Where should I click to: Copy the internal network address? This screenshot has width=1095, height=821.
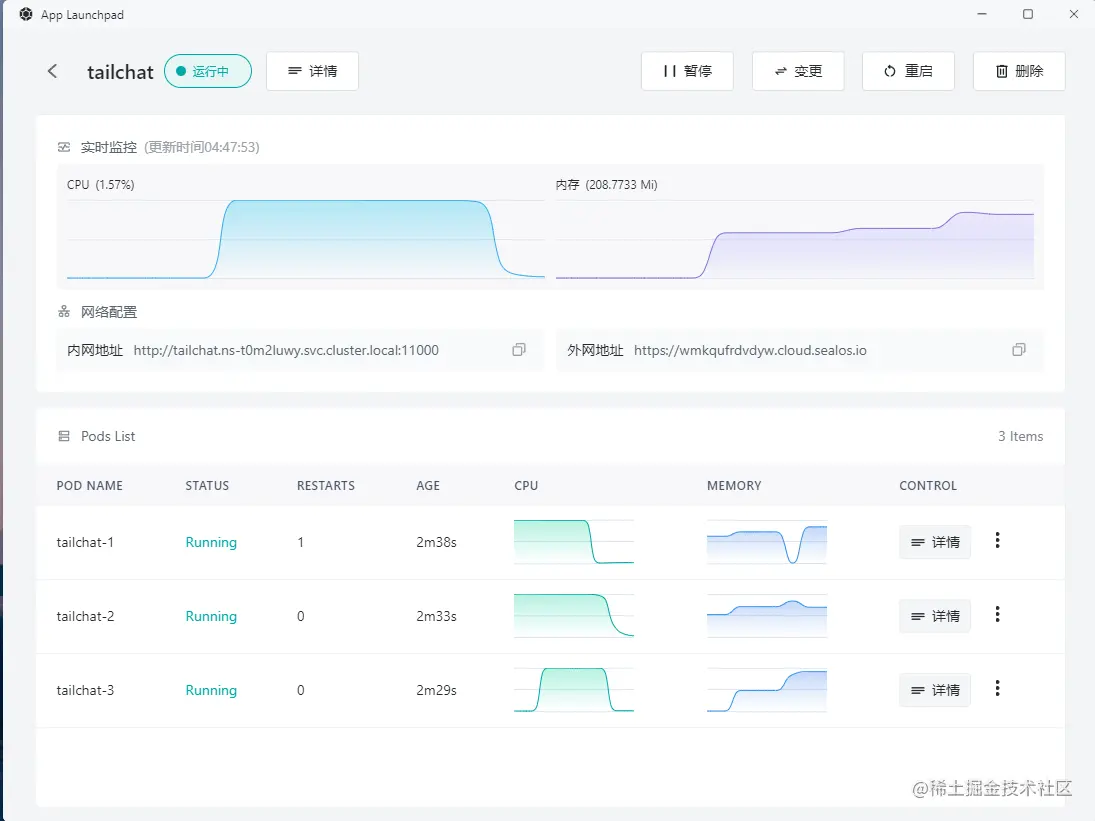coord(519,350)
